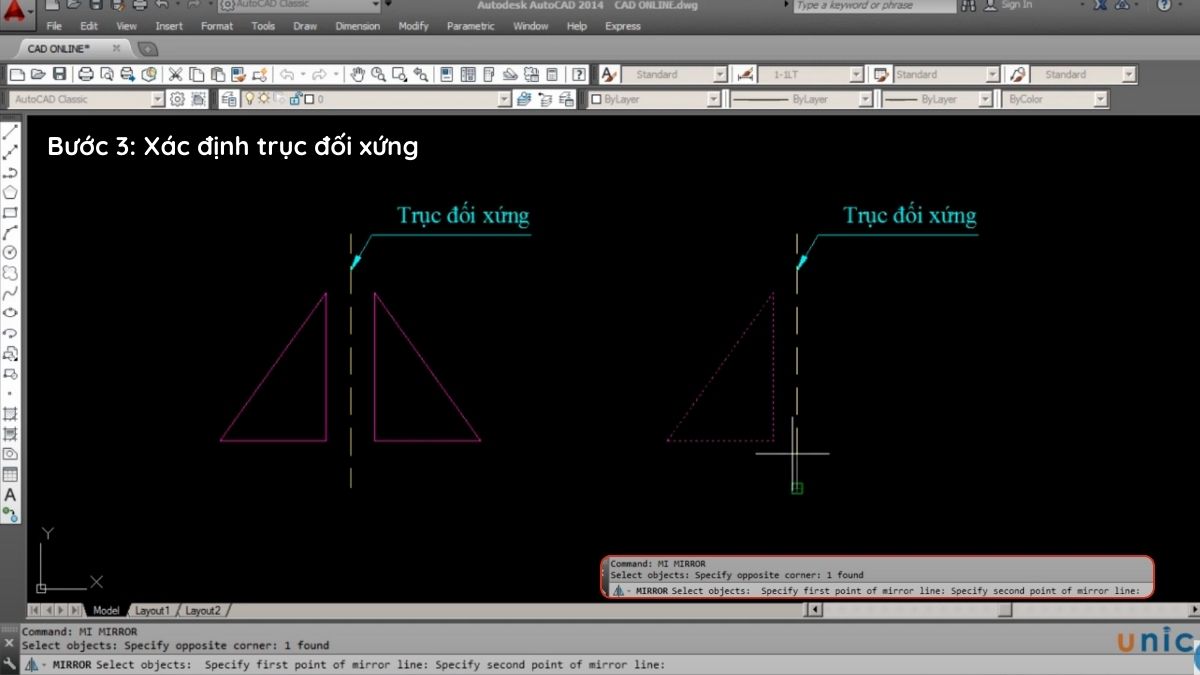Toggle layer 0 lock padlock icon

click(x=295, y=99)
